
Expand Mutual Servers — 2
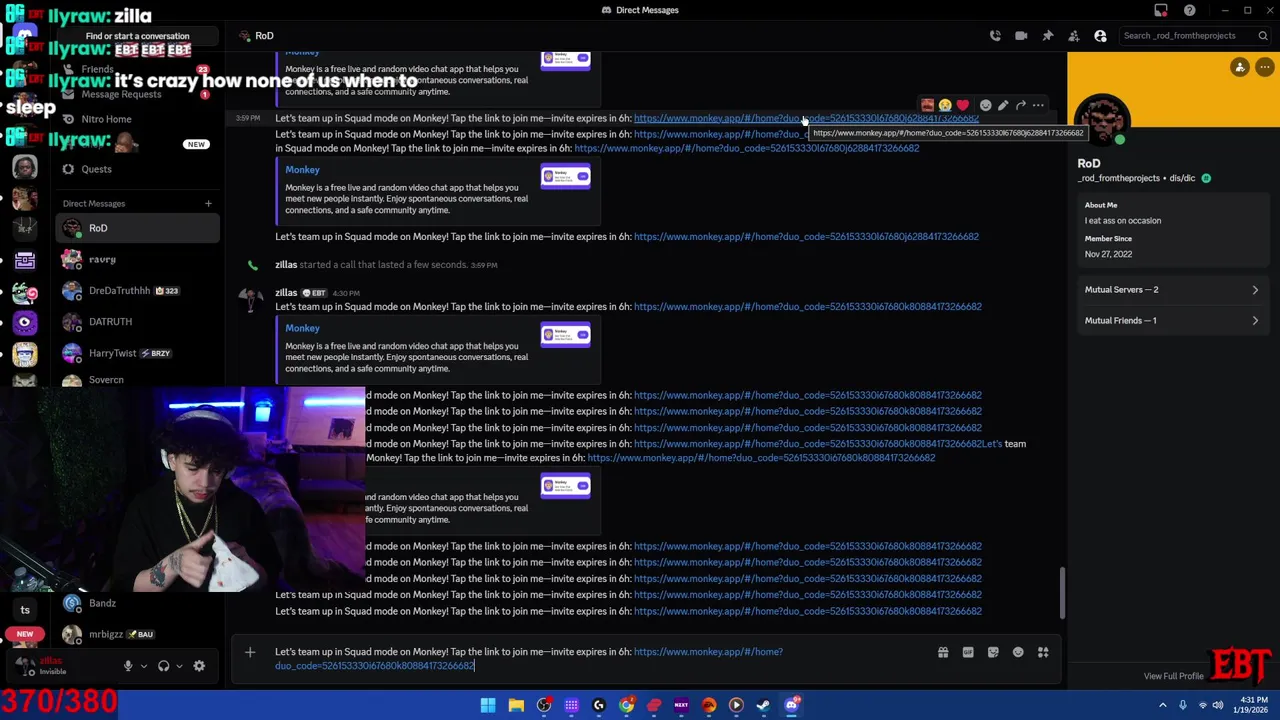pyautogui.click(x=1172, y=290)
